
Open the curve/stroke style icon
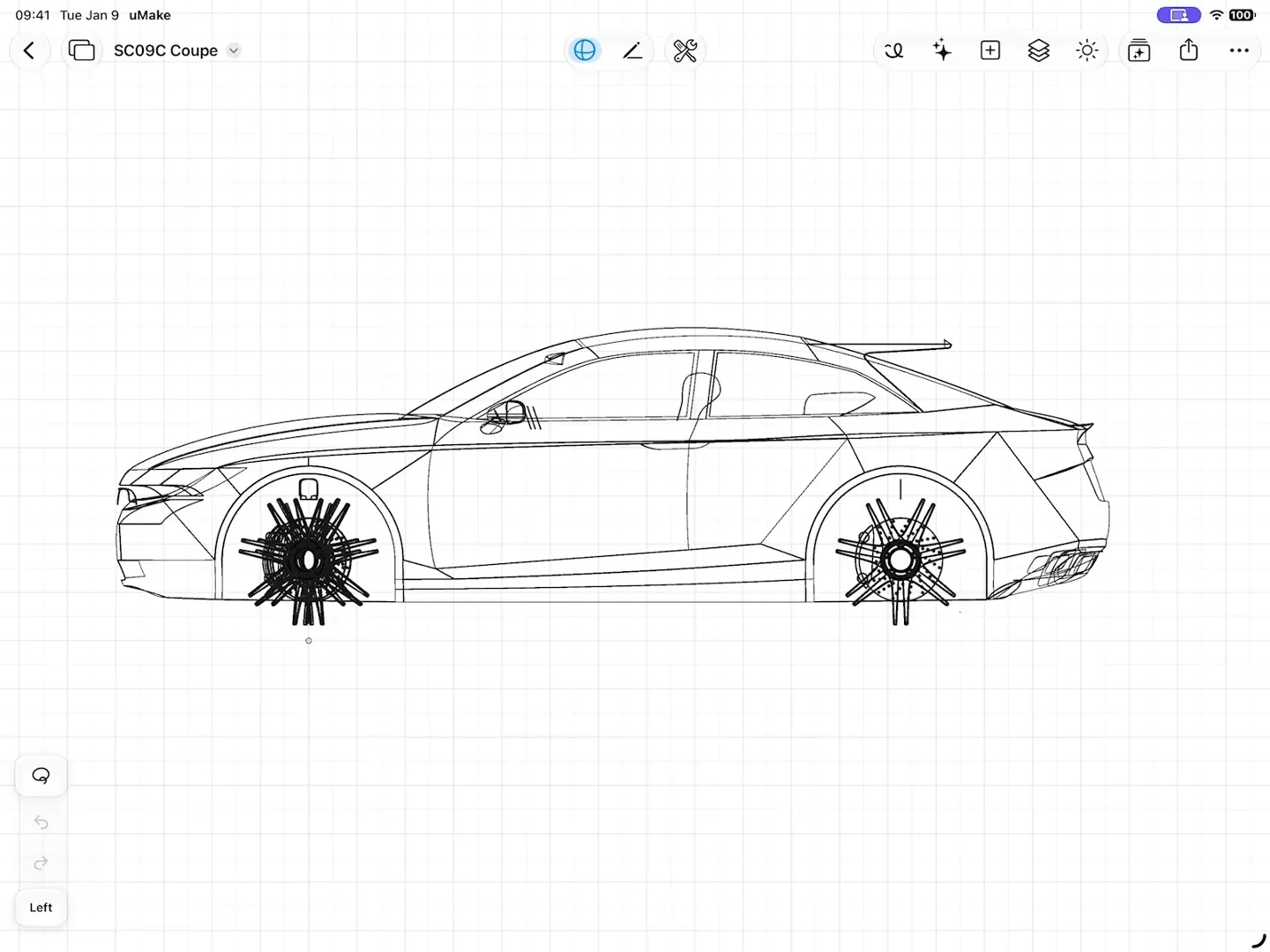894,50
